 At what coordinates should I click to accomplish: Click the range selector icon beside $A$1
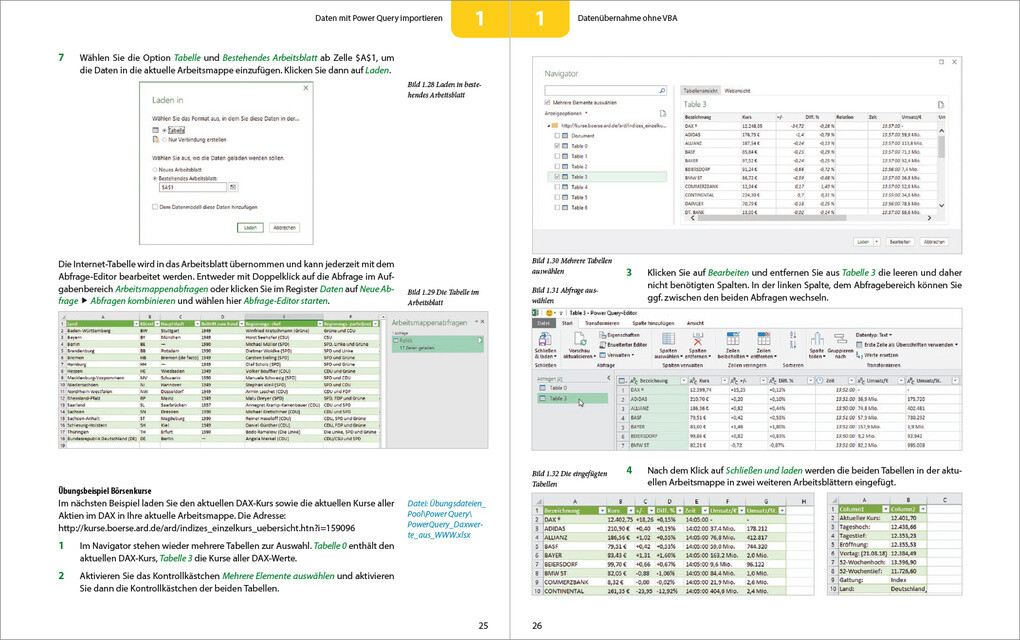tap(233, 187)
